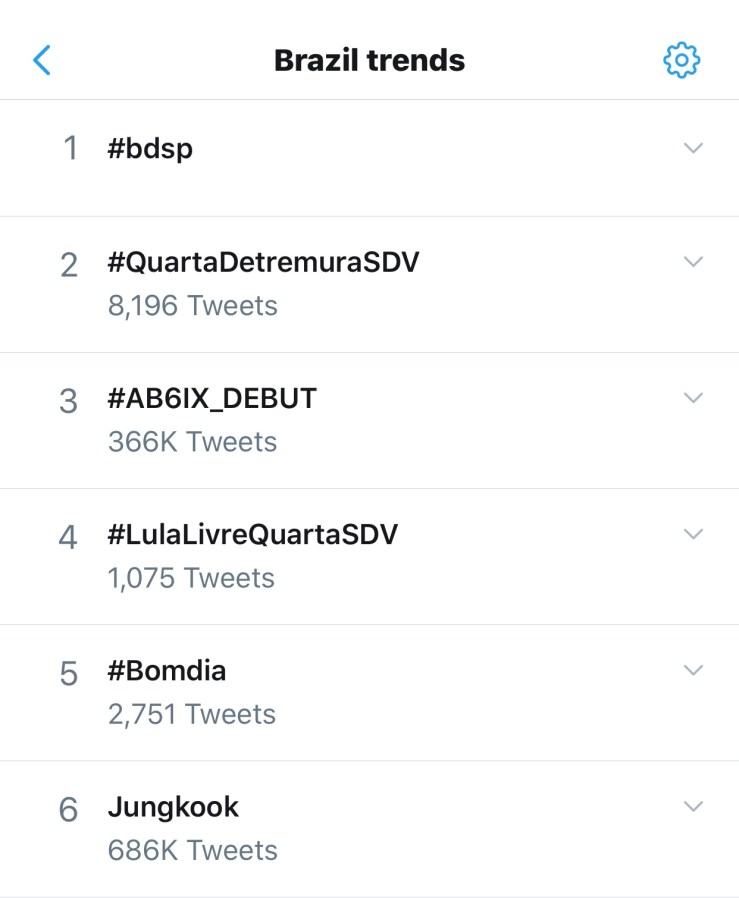Tap the back arrow icon
Screen dimensions: 739x898
[42, 60]
